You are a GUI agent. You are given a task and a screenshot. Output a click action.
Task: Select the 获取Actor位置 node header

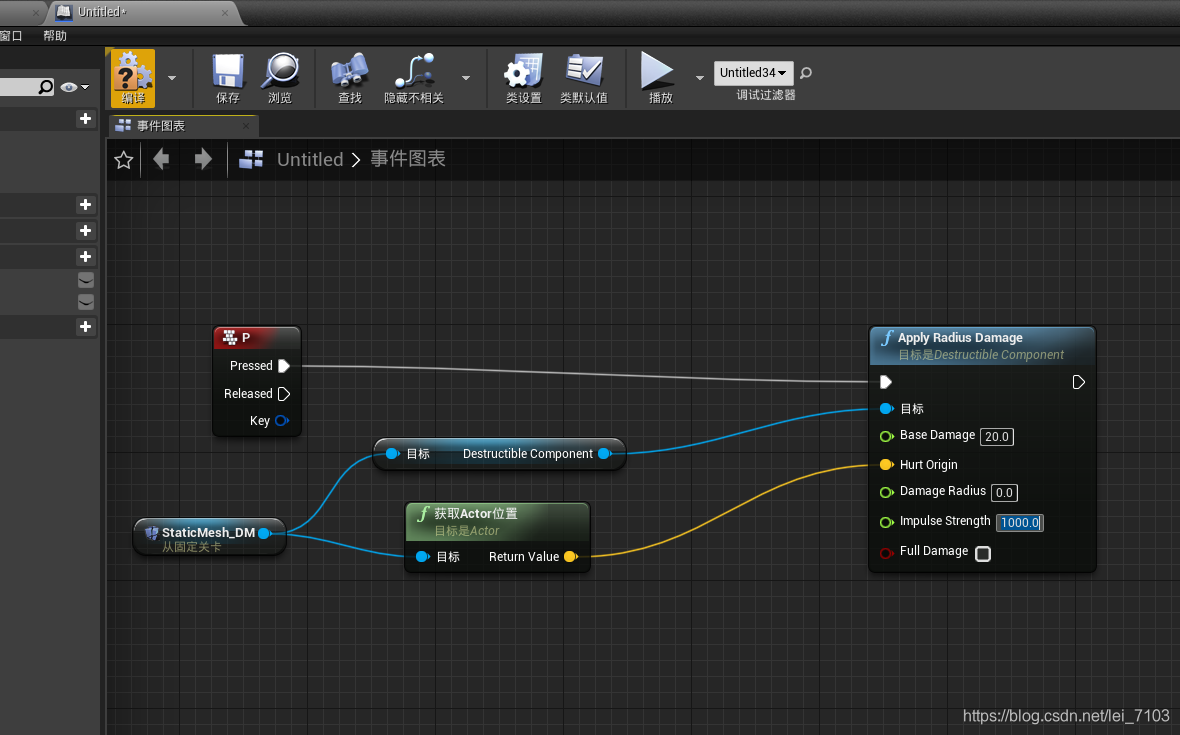point(497,522)
